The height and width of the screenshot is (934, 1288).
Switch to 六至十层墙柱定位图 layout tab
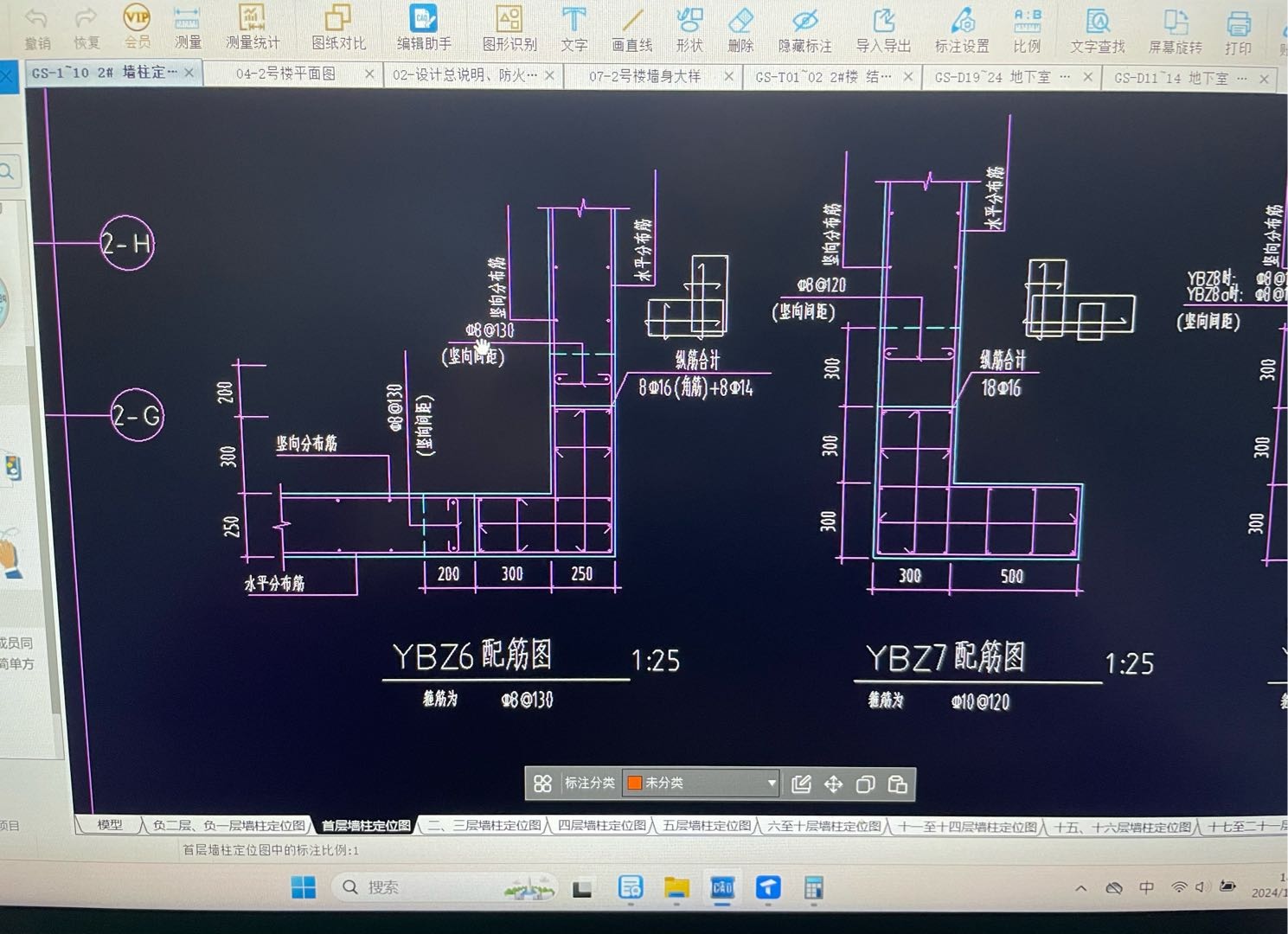click(x=823, y=826)
